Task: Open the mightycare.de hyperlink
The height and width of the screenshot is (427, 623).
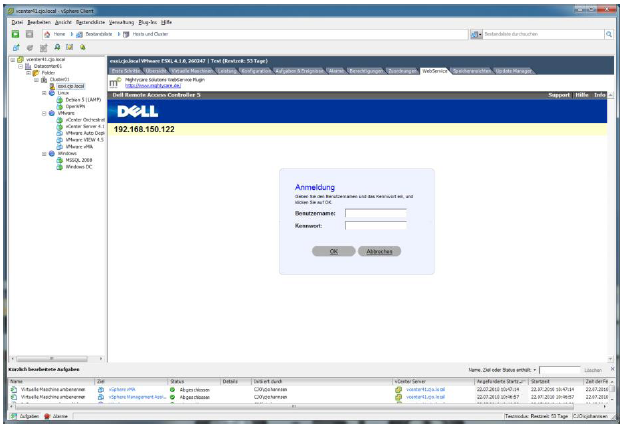Action: [153, 86]
